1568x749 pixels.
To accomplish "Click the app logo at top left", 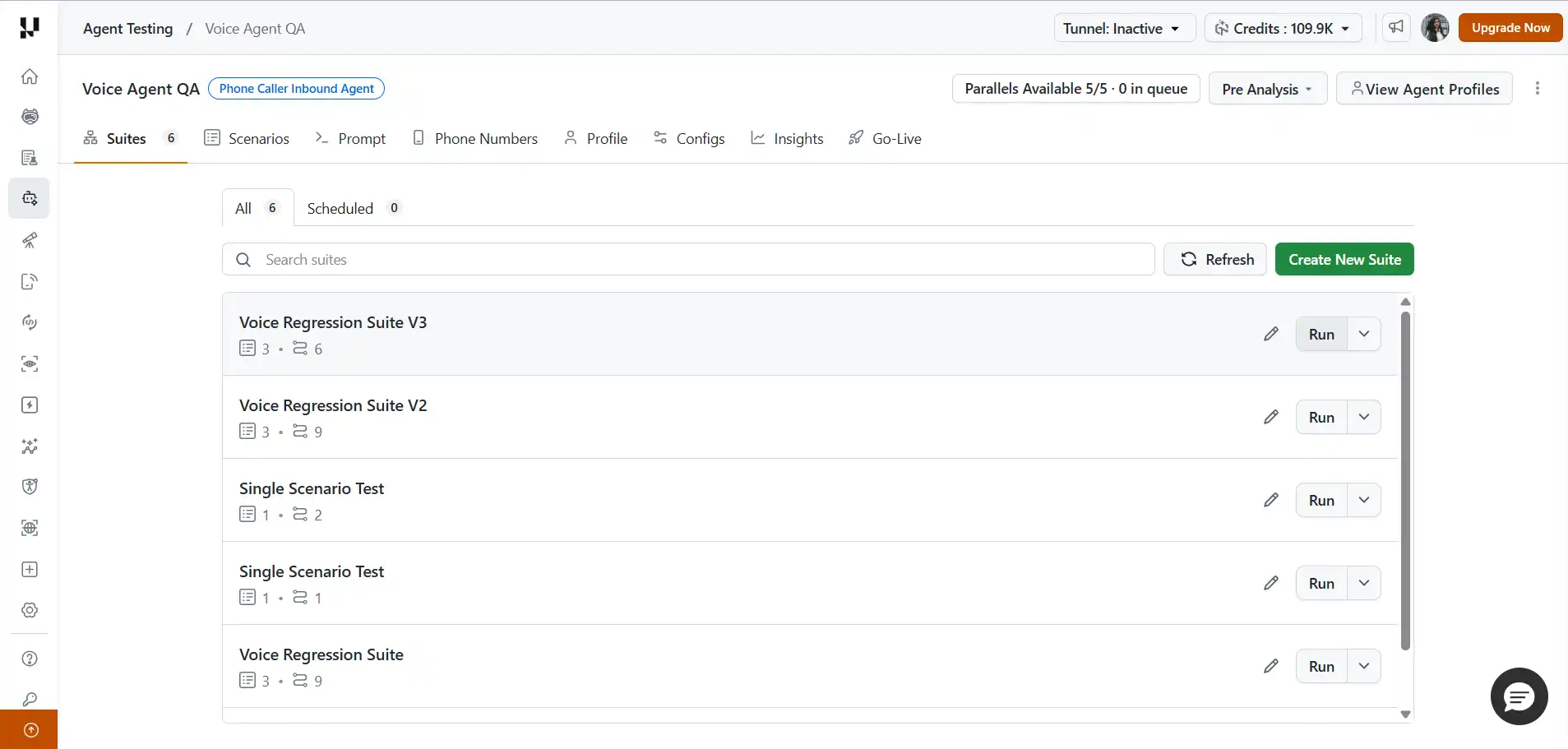I will 29,27.
